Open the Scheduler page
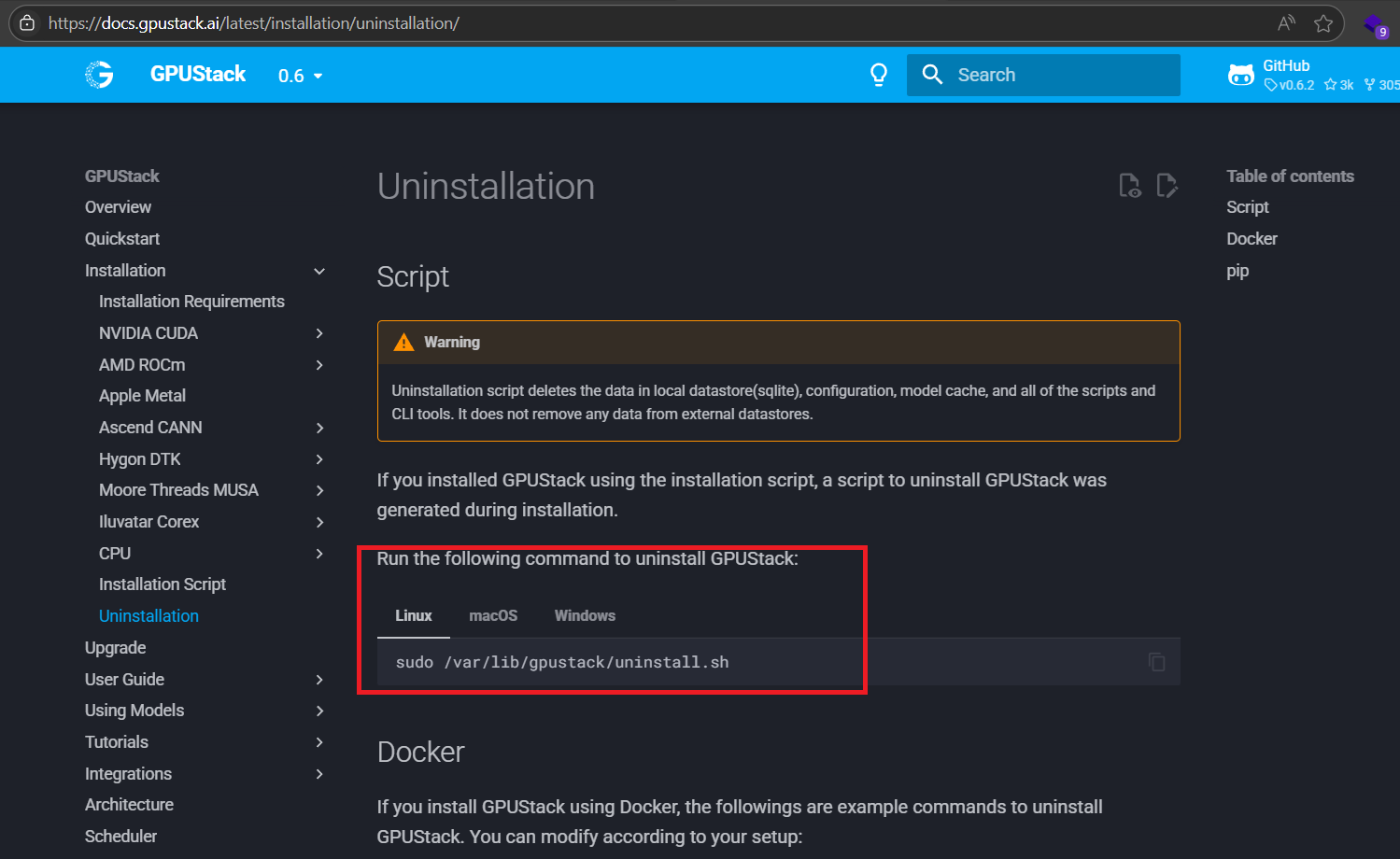Screen dimensions: 1400x859 120,837
